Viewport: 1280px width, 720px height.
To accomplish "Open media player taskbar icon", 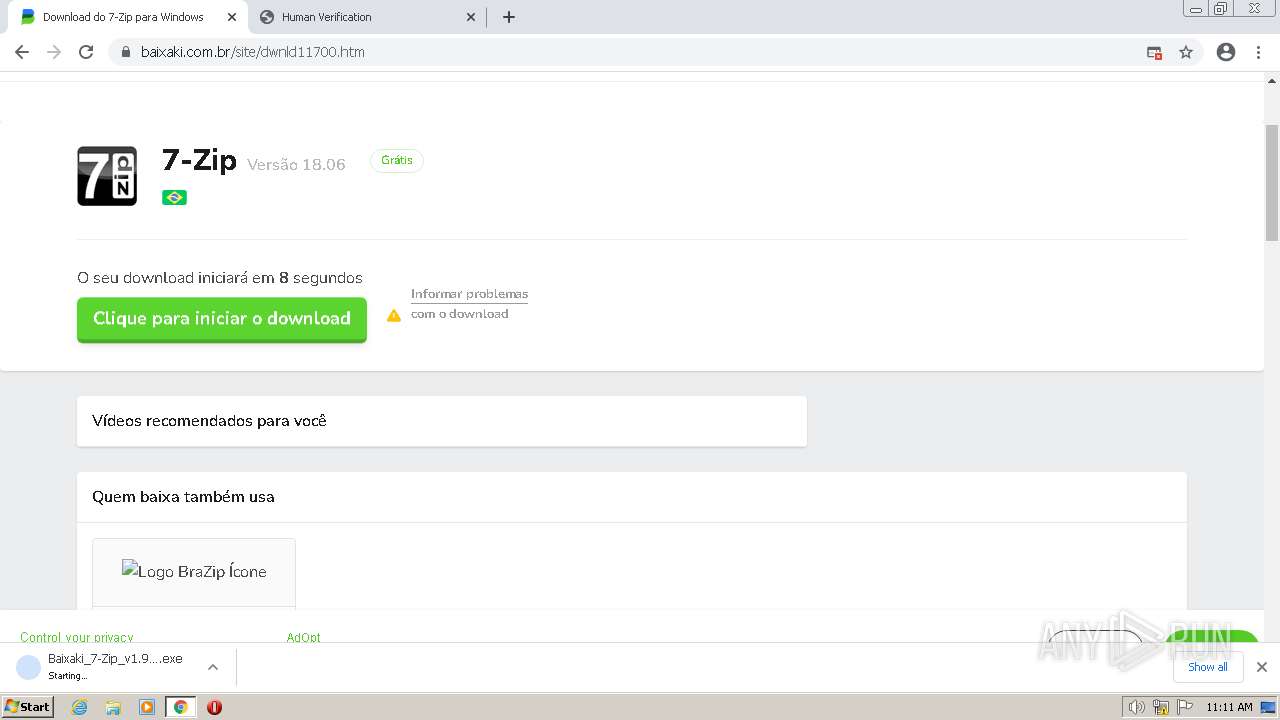I will pos(147,707).
